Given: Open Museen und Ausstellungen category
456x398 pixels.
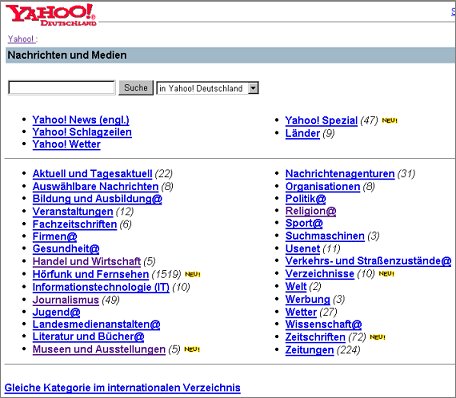Looking at the screenshot, I should click(99, 349).
